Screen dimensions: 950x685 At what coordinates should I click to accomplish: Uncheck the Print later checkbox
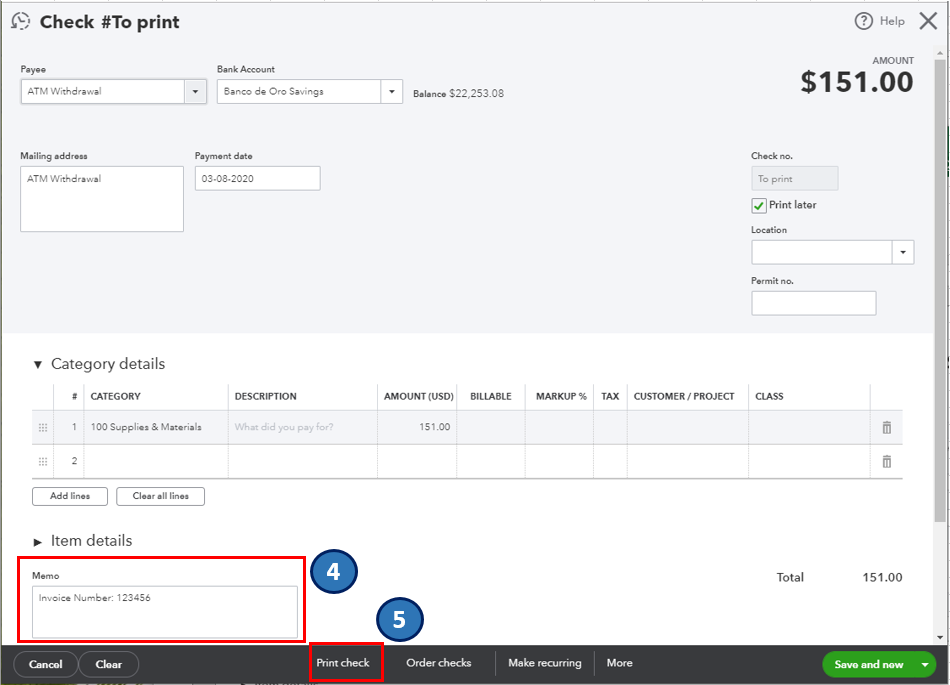pyautogui.click(x=759, y=205)
